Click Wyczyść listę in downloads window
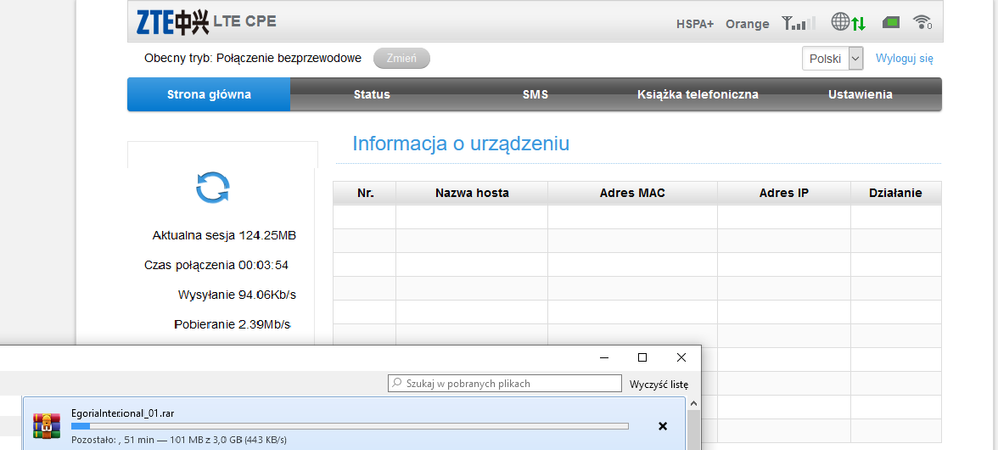This screenshot has width=998, height=450. point(658,384)
